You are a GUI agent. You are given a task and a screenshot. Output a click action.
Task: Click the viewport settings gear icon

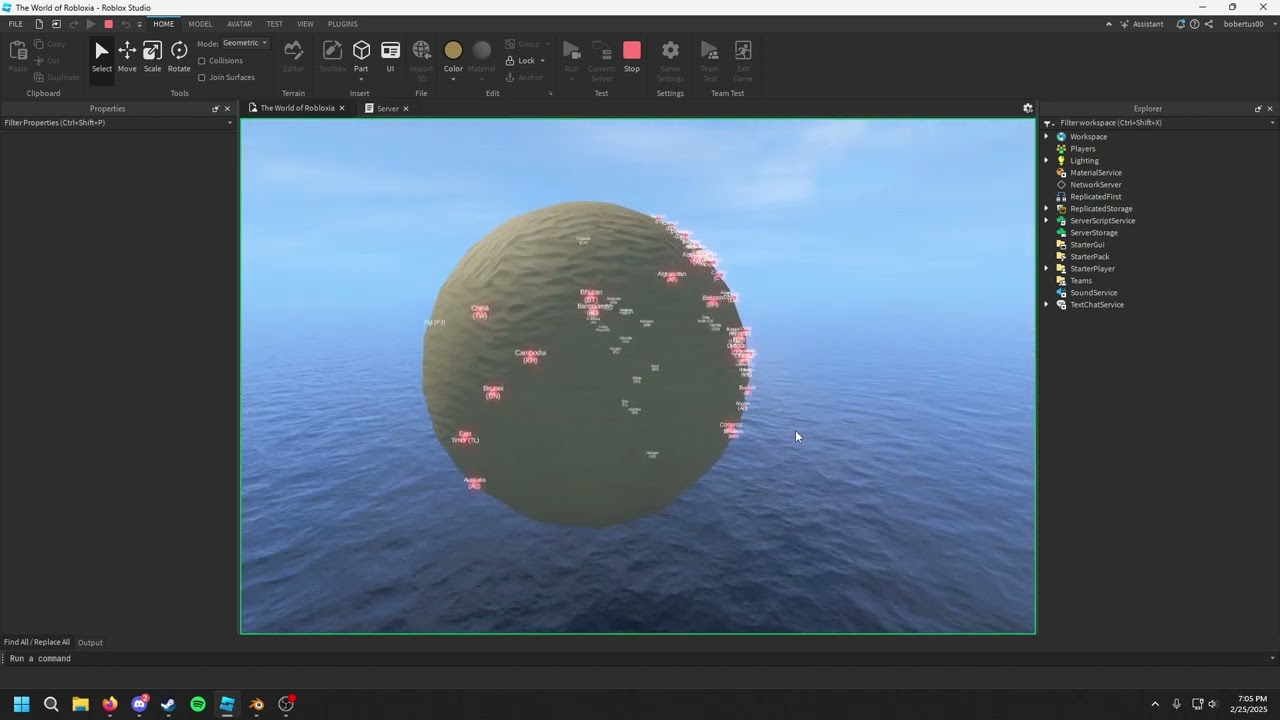pos(1027,108)
